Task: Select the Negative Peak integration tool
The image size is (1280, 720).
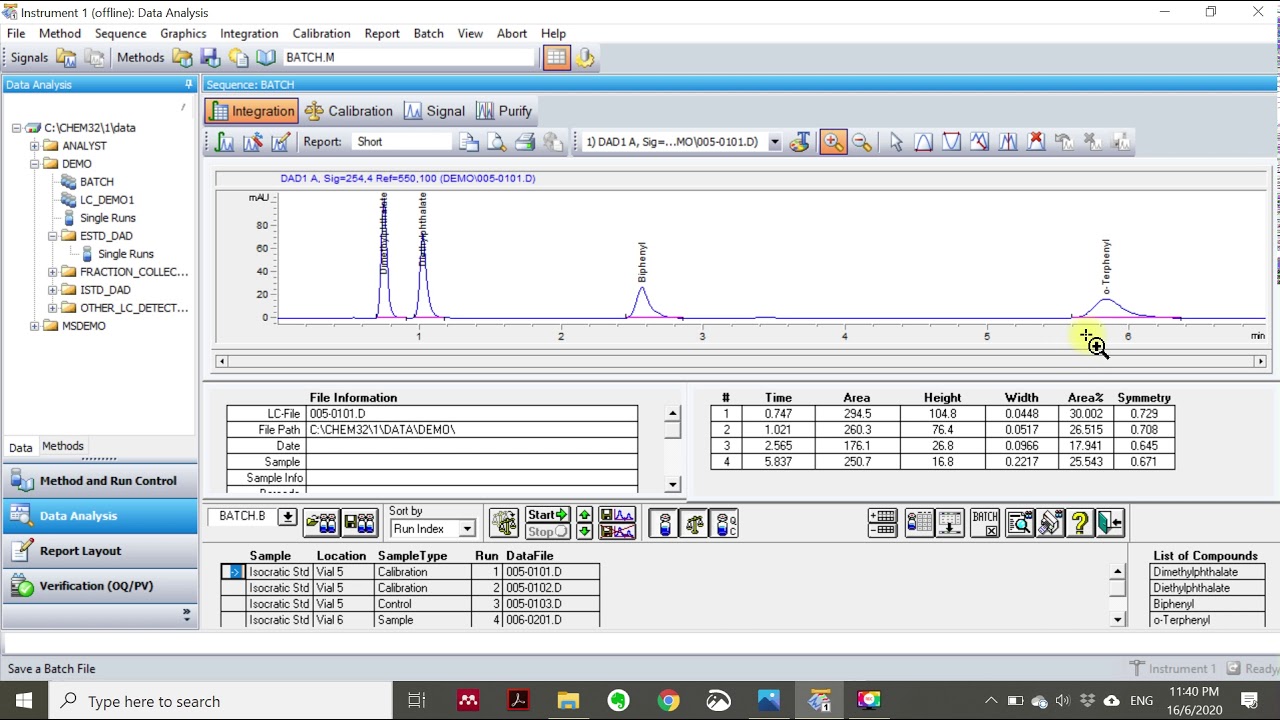Action: [952, 142]
